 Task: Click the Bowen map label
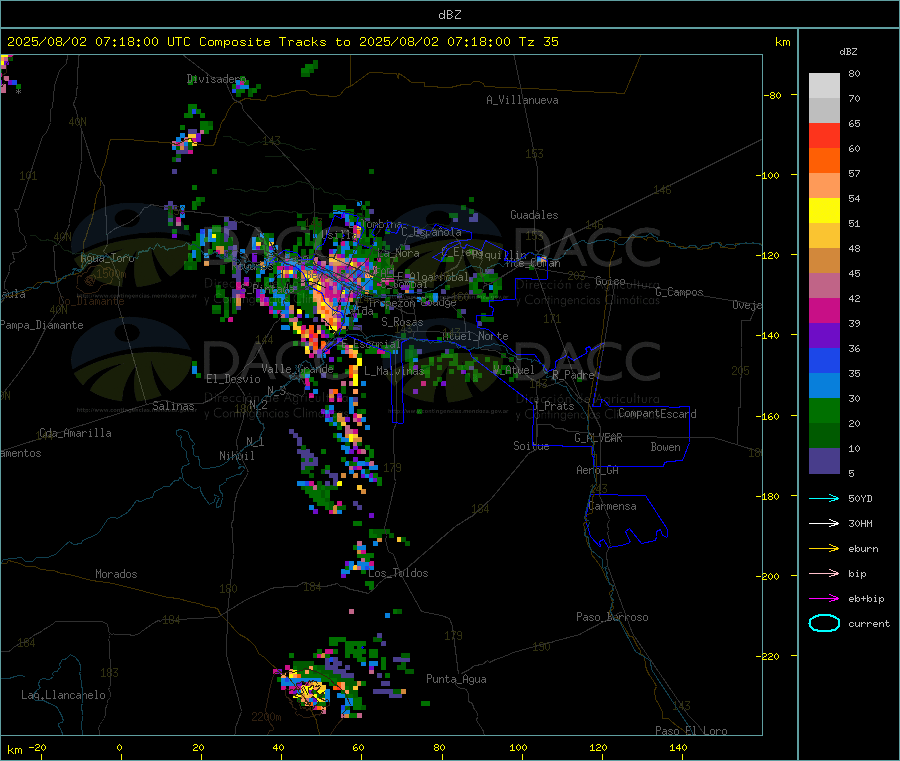665,447
